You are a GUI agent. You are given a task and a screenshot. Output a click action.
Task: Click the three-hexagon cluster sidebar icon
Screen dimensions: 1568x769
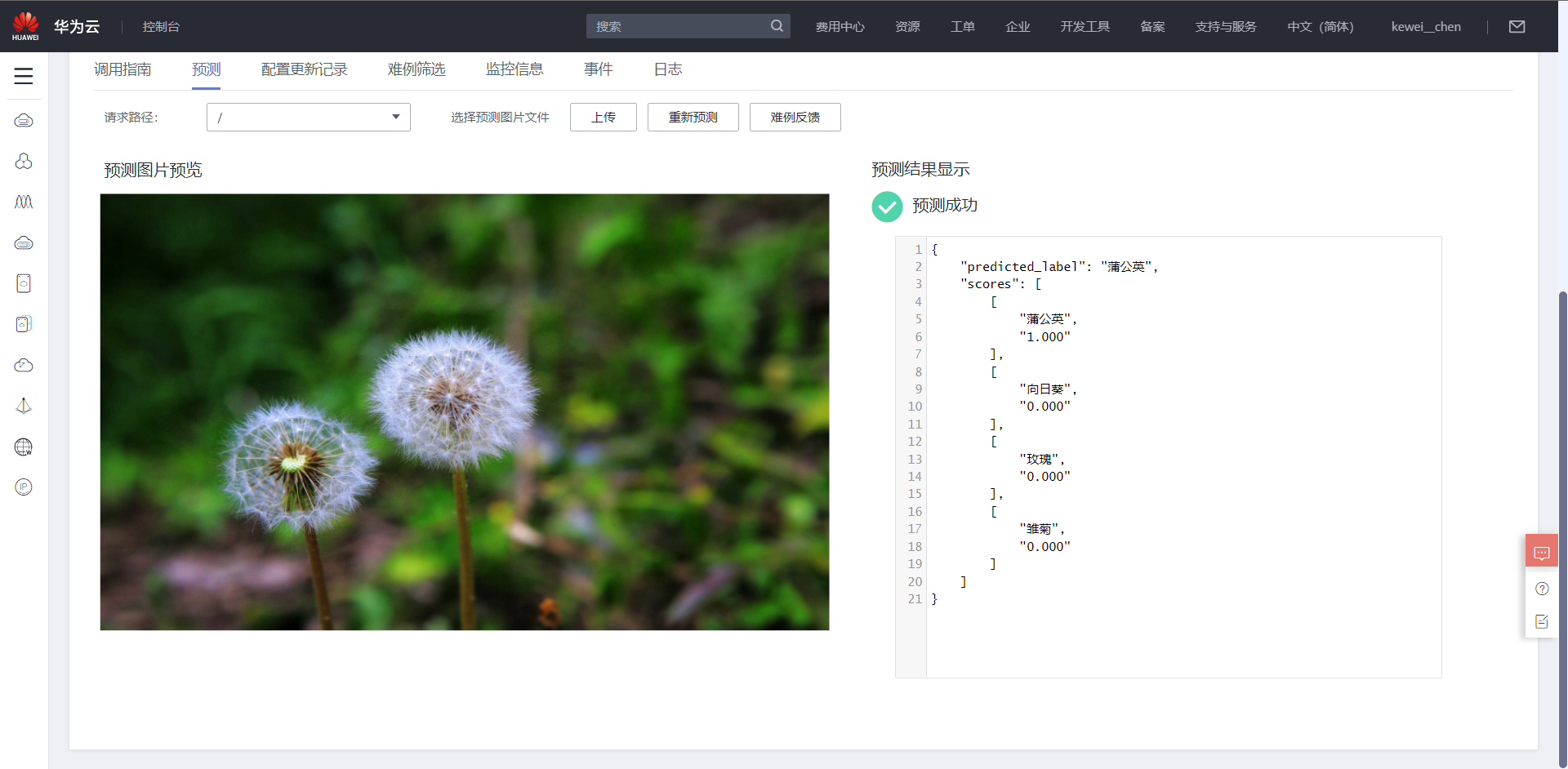tap(24, 161)
